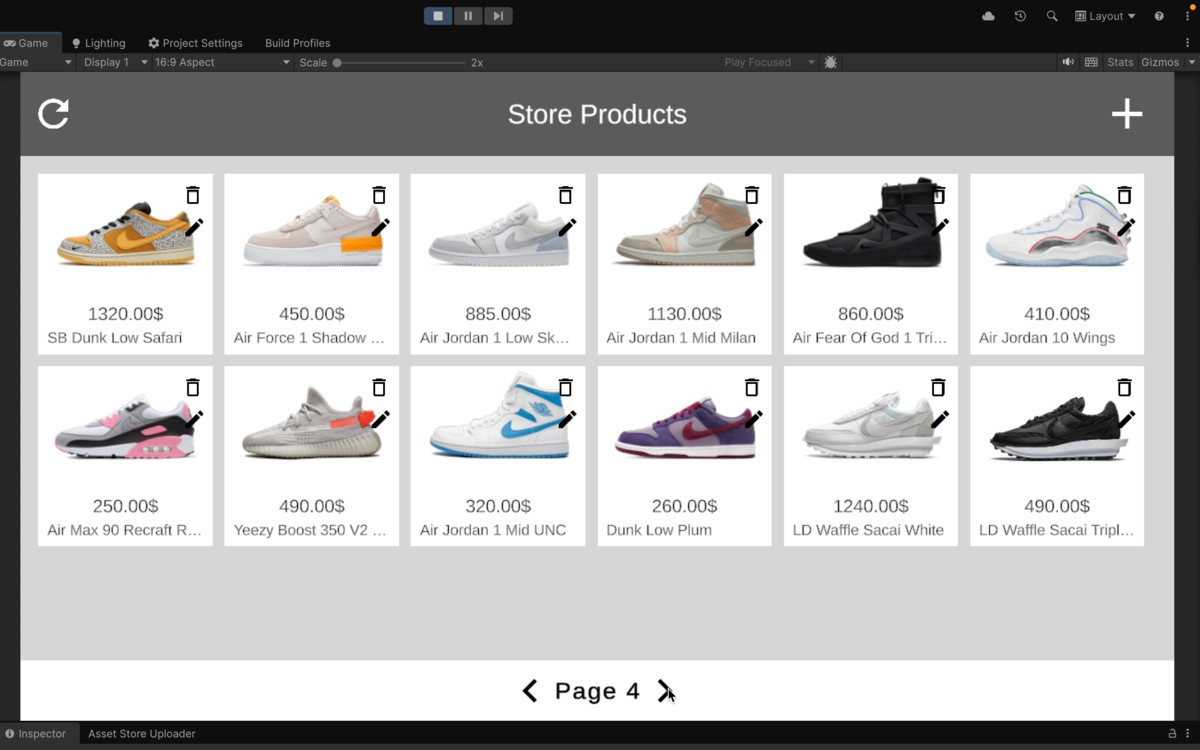
Task: Edit the Air Jordan 1 Mid Milan product
Action: [753, 228]
